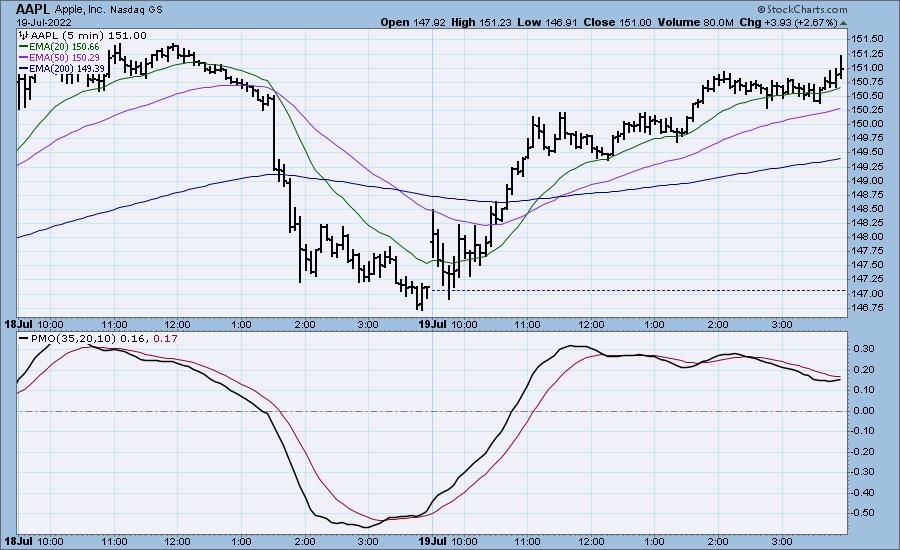Click the 'Low 146.91' value
This screenshot has height=550, width=900.
548,22
